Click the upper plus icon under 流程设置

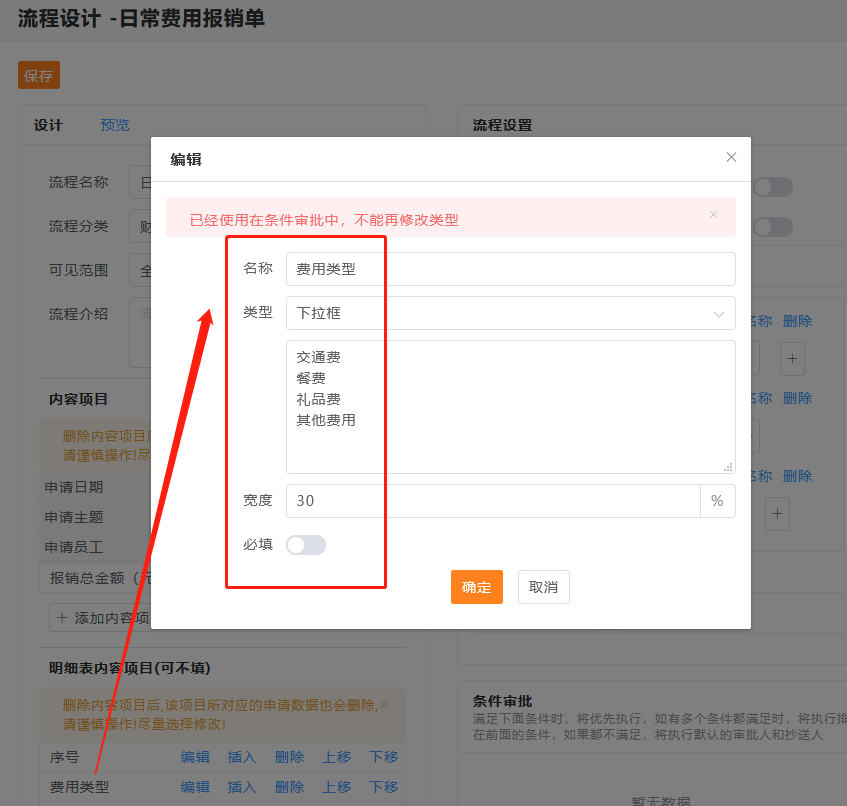pyautogui.click(x=792, y=357)
